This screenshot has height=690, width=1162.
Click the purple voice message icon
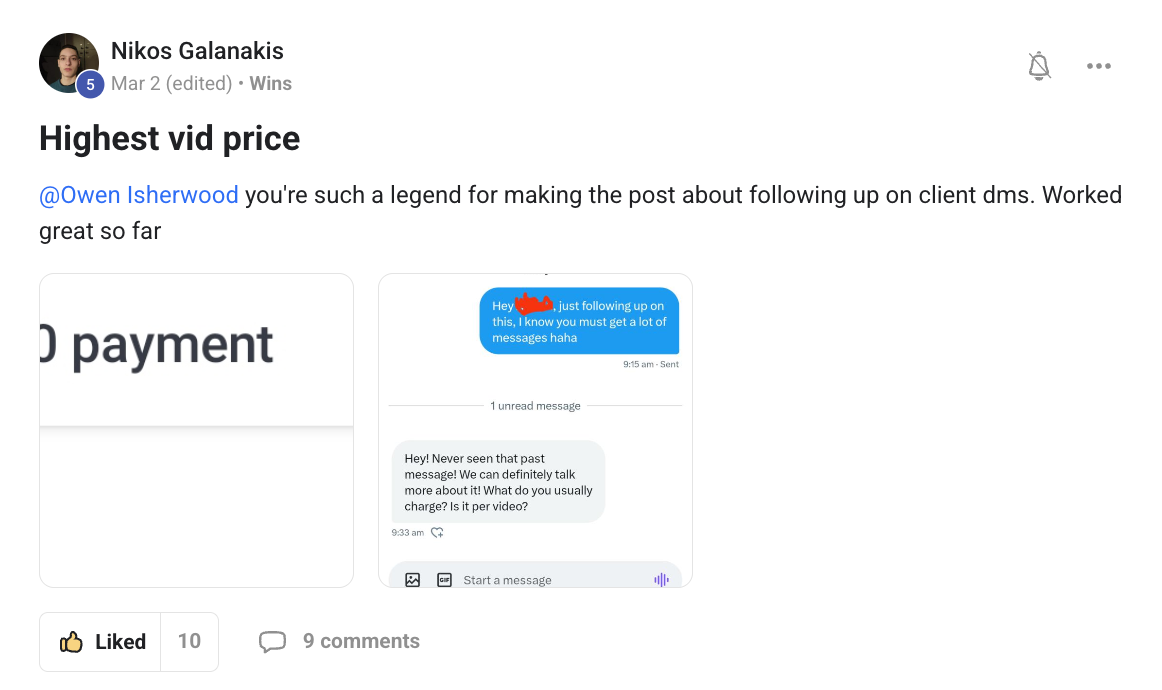[x=661, y=580]
